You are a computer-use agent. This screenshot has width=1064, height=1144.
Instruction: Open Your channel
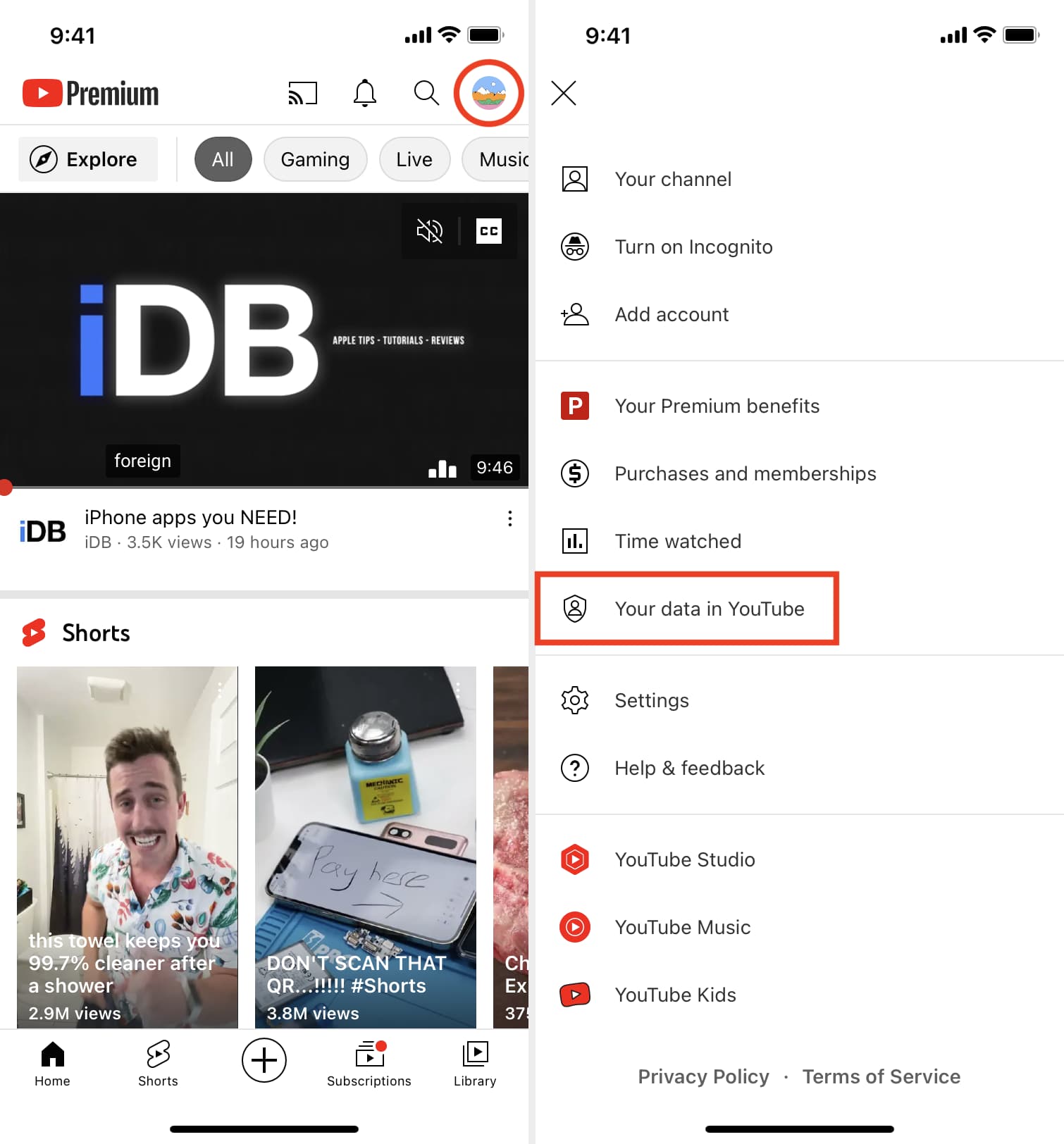click(x=800, y=179)
